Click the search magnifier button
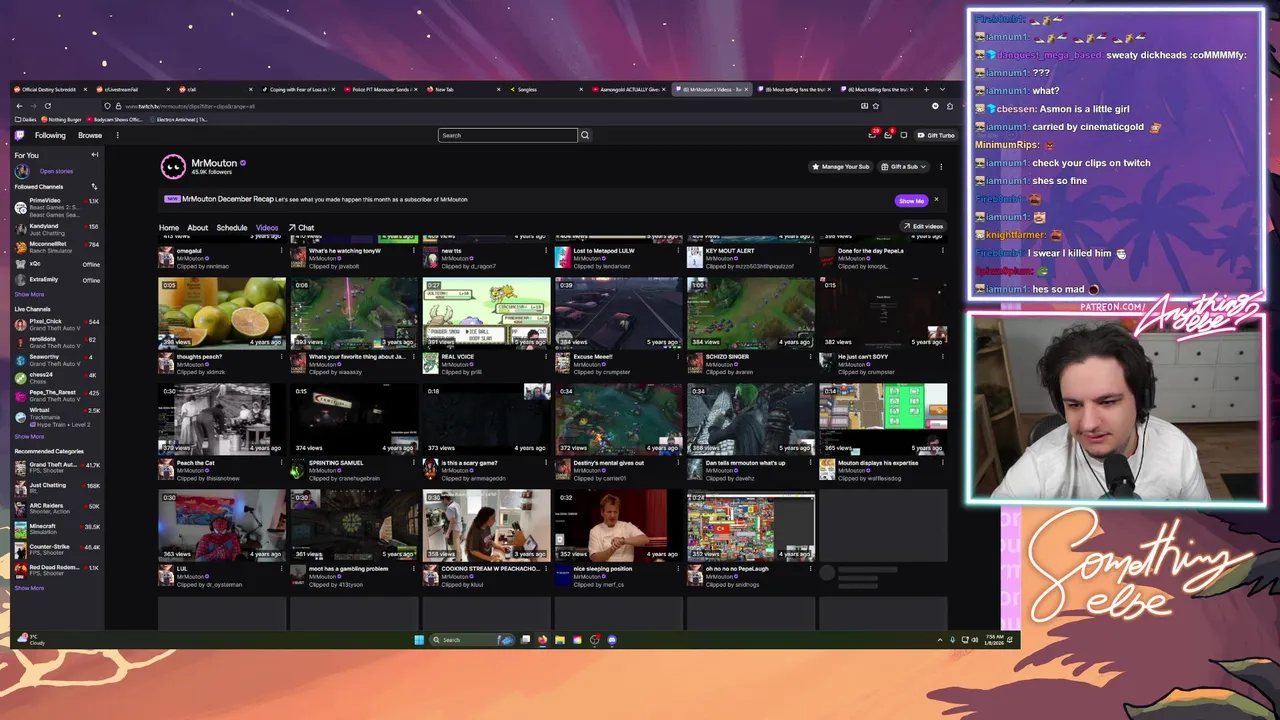 (x=585, y=135)
